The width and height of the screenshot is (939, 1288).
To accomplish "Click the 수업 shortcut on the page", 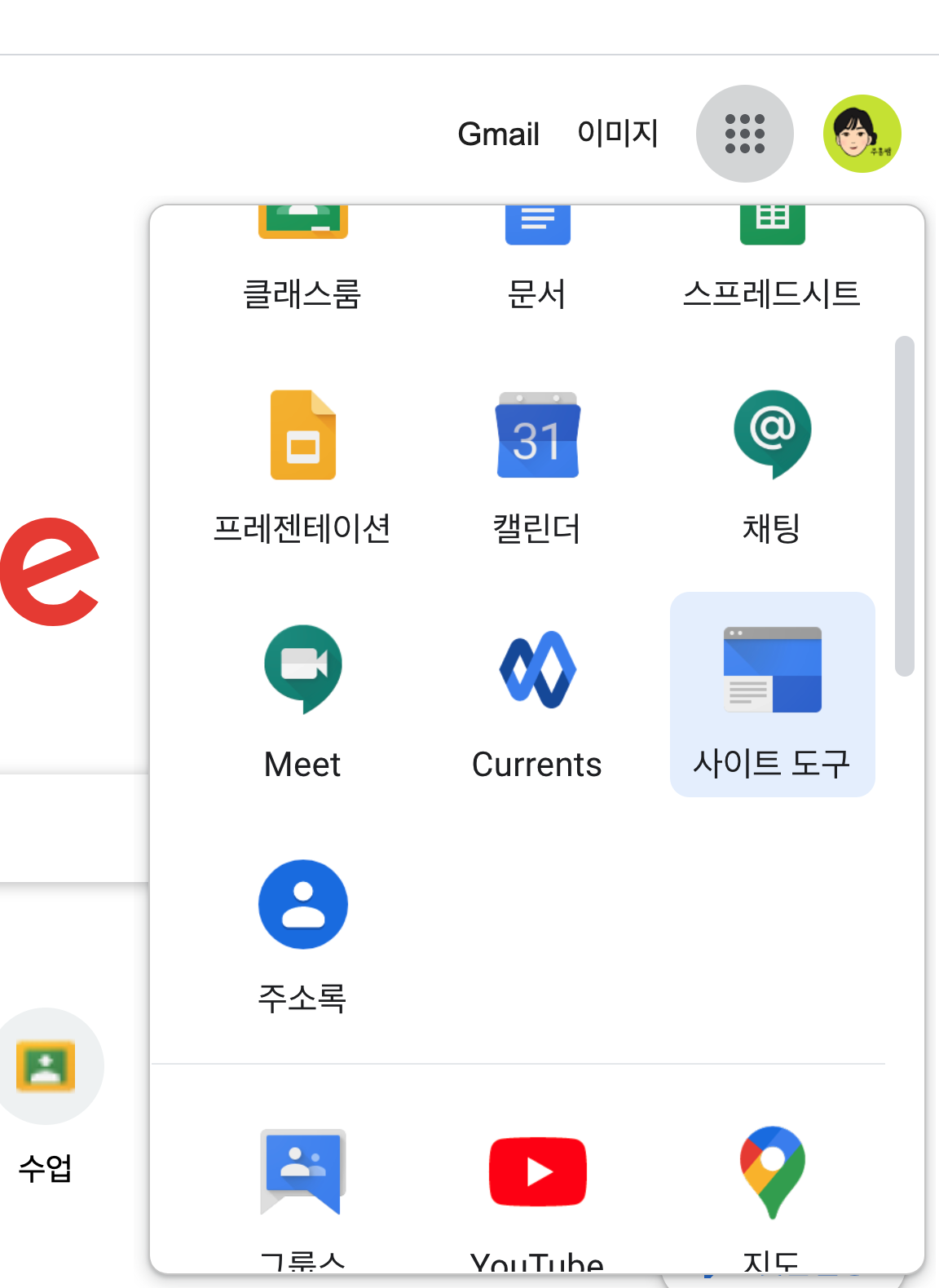I will 46,1096.
